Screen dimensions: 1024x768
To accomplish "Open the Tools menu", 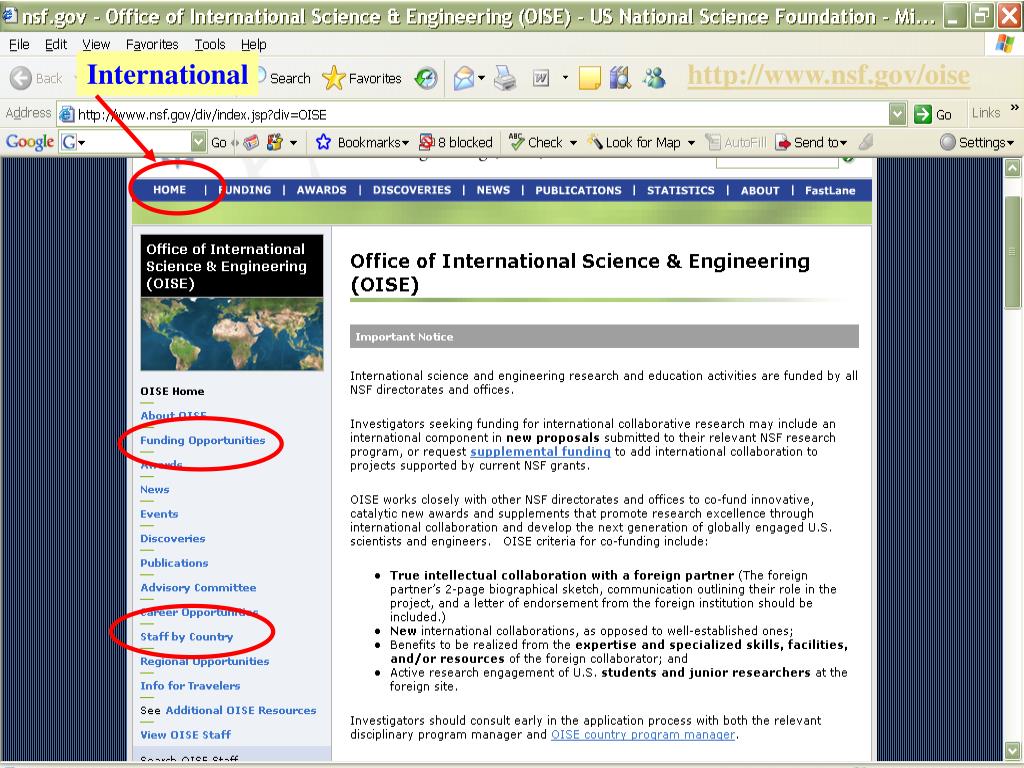I will pos(210,44).
